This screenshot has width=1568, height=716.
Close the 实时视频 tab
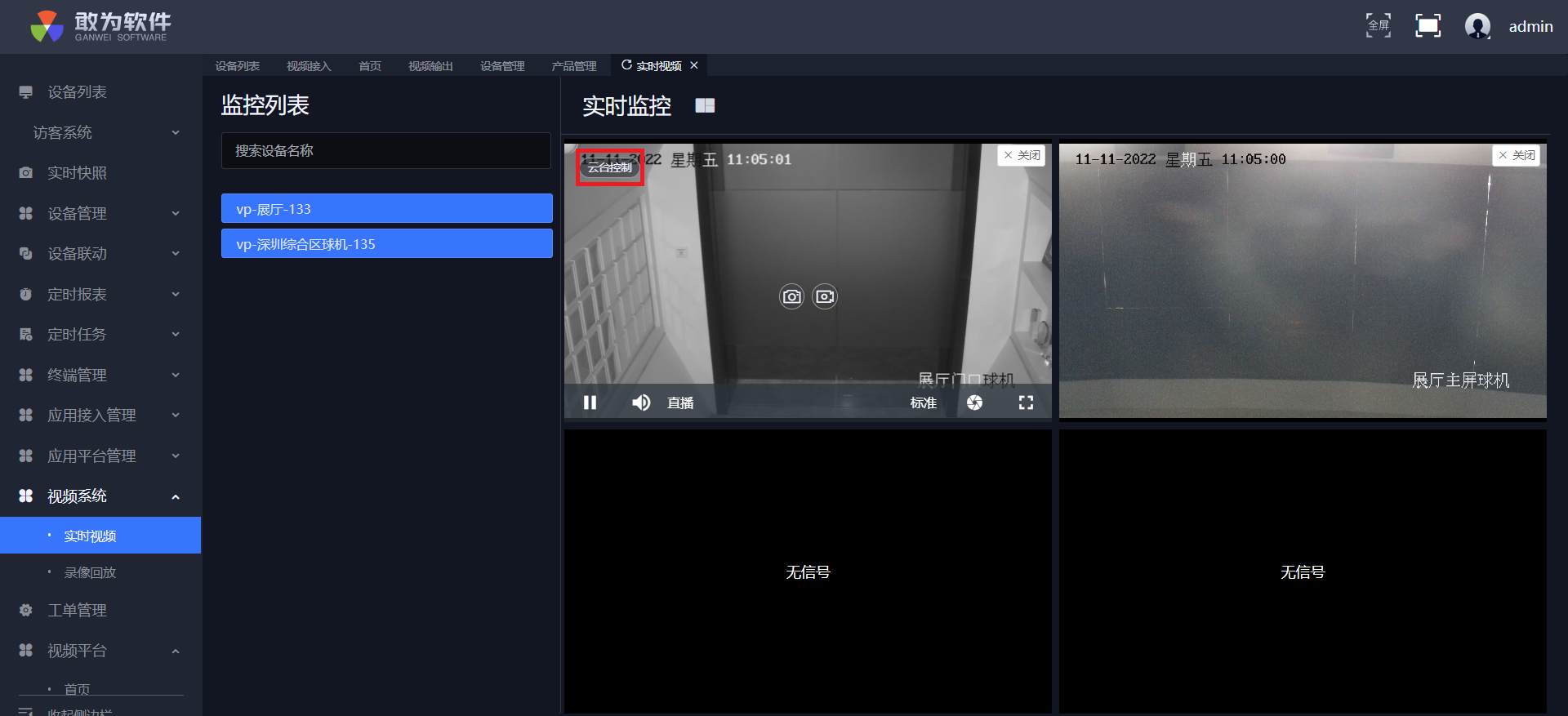[694, 65]
